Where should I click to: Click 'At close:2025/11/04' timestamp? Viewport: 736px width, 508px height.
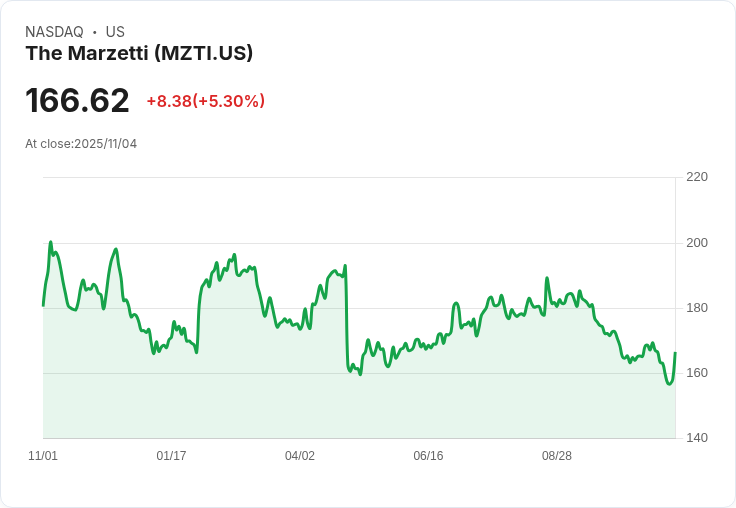point(81,144)
